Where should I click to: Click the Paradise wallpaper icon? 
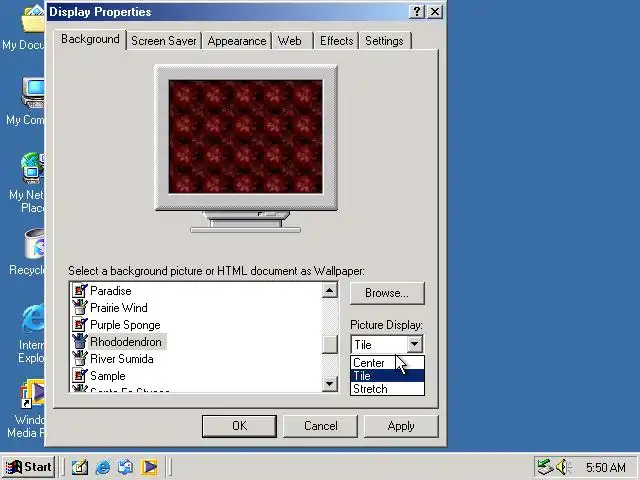[x=80, y=291]
